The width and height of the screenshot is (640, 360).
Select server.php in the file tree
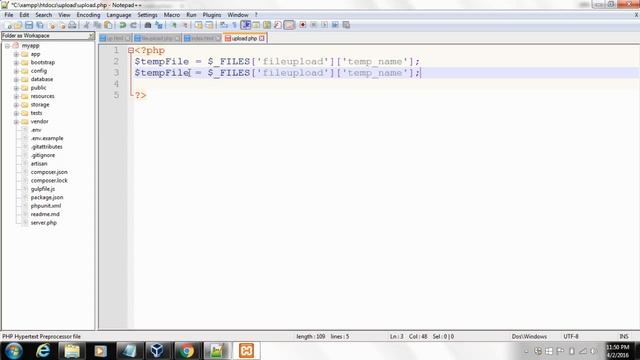[44, 223]
